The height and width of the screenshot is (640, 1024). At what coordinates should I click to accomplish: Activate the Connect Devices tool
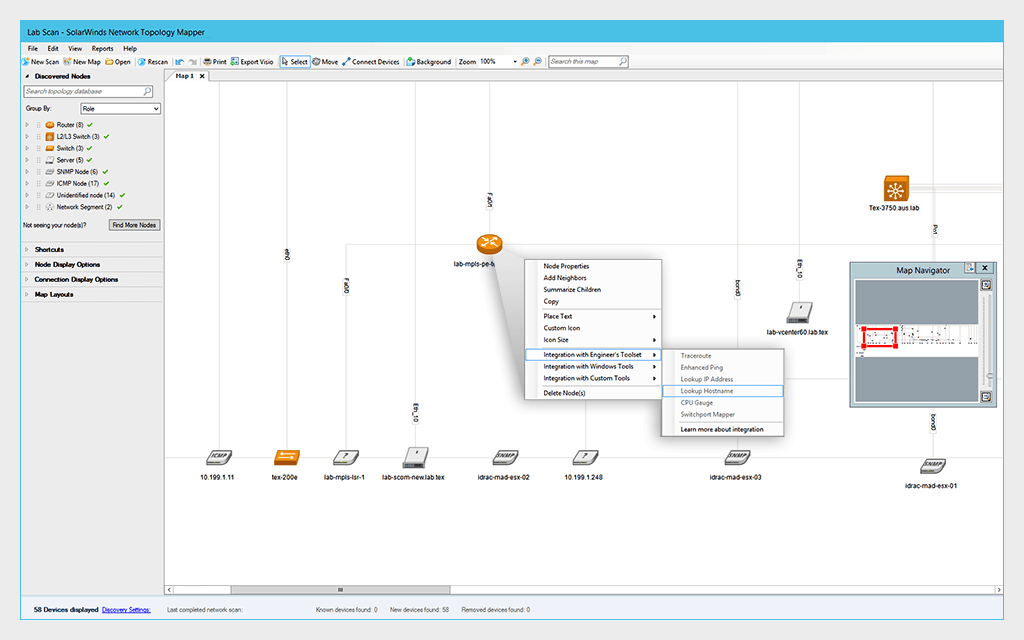point(369,61)
